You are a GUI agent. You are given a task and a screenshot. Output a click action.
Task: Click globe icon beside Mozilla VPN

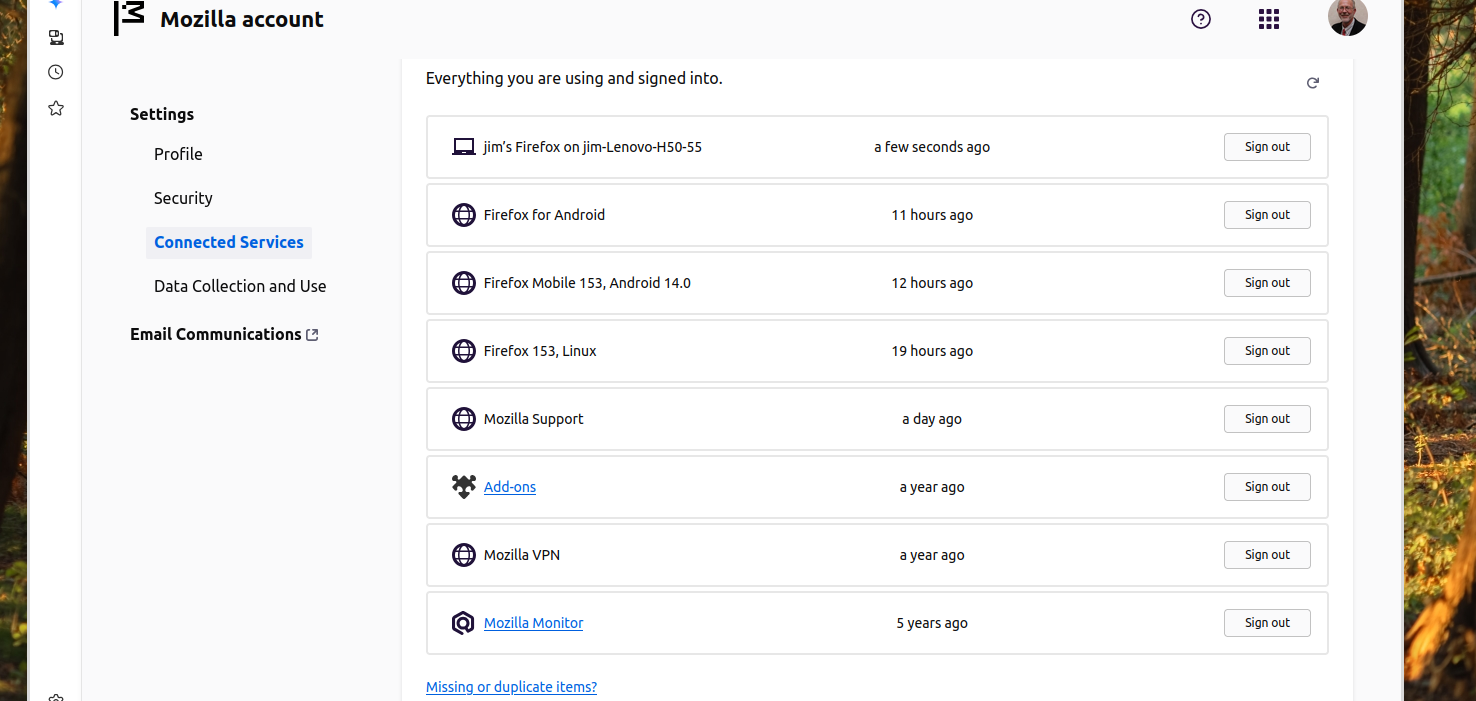(463, 555)
